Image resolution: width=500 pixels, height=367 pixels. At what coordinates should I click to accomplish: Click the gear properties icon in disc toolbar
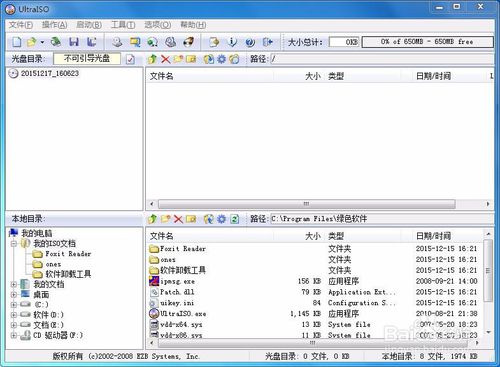coord(222,59)
